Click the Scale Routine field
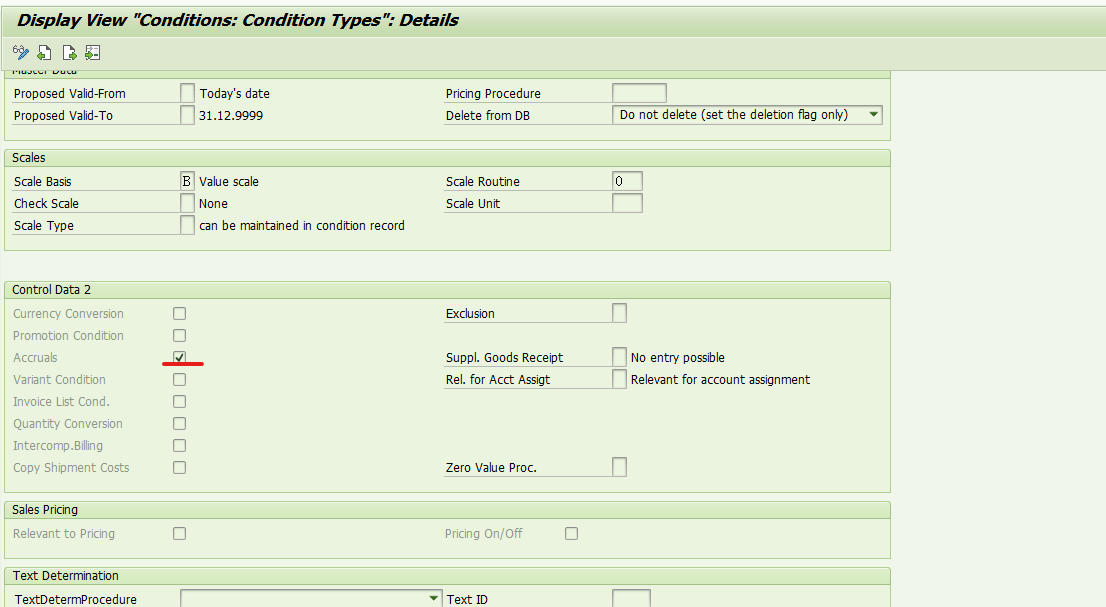Image resolution: width=1106 pixels, height=607 pixels. click(x=627, y=181)
